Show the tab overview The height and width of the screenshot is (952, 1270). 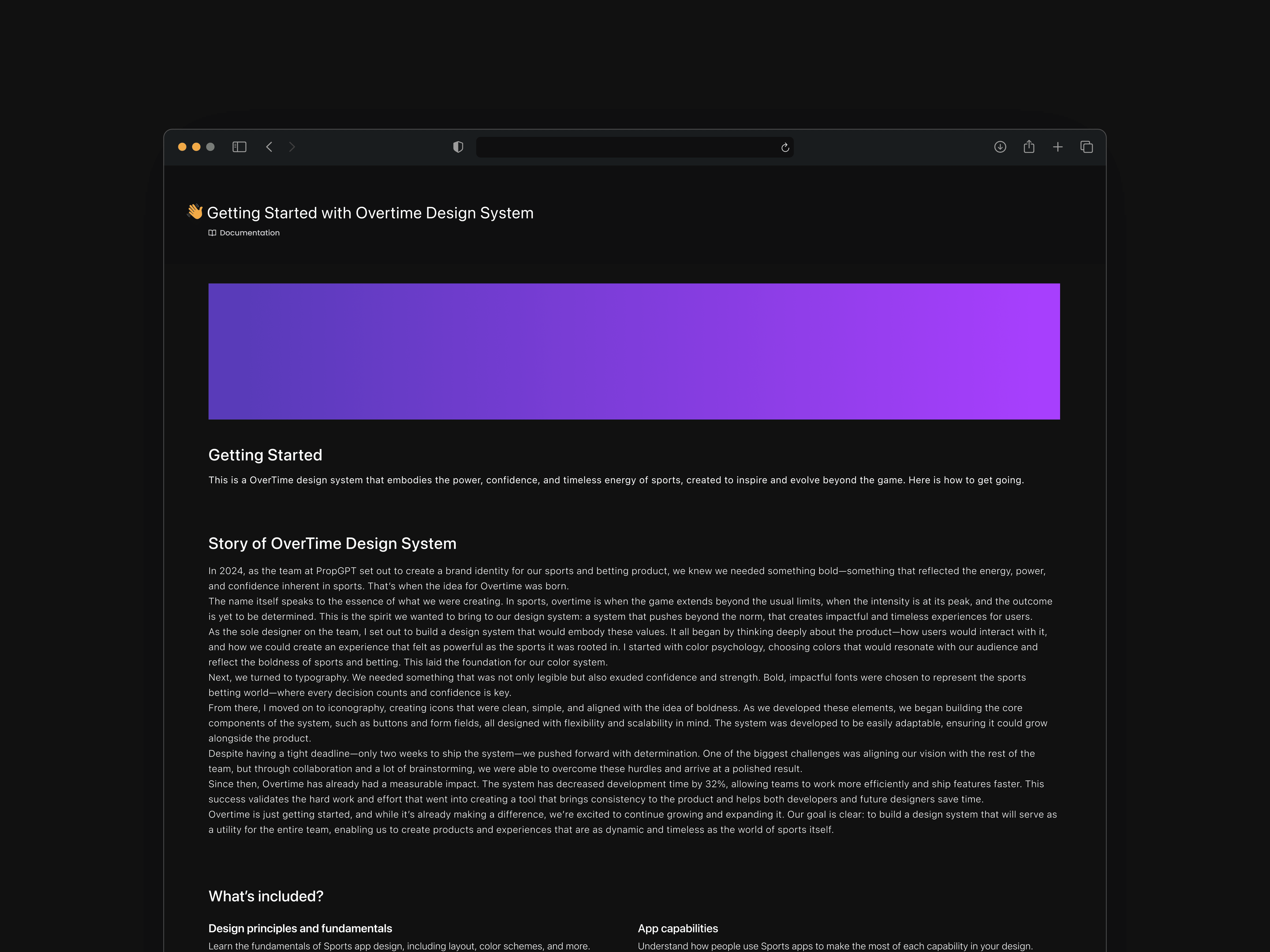[1086, 147]
